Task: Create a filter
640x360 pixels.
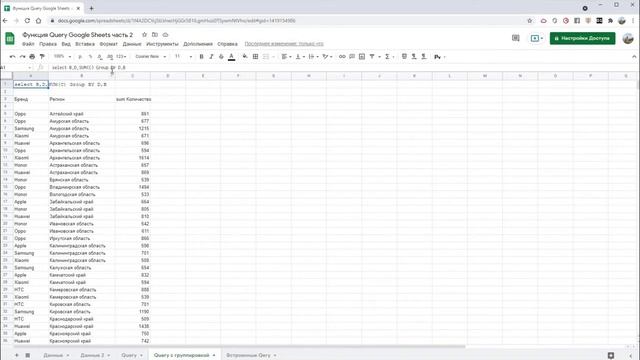Action: click(372, 57)
